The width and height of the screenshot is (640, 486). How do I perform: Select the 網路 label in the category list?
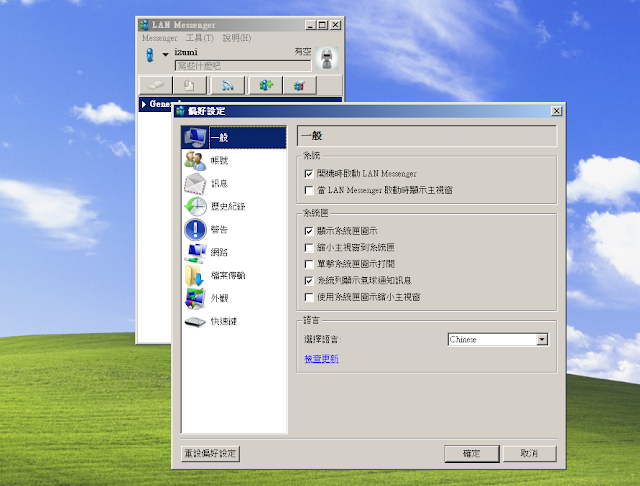click(x=219, y=252)
